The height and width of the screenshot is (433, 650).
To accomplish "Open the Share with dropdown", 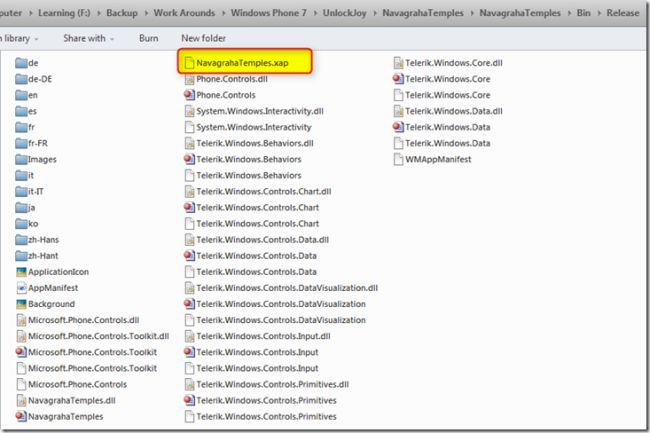I will (x=89, y=38).
